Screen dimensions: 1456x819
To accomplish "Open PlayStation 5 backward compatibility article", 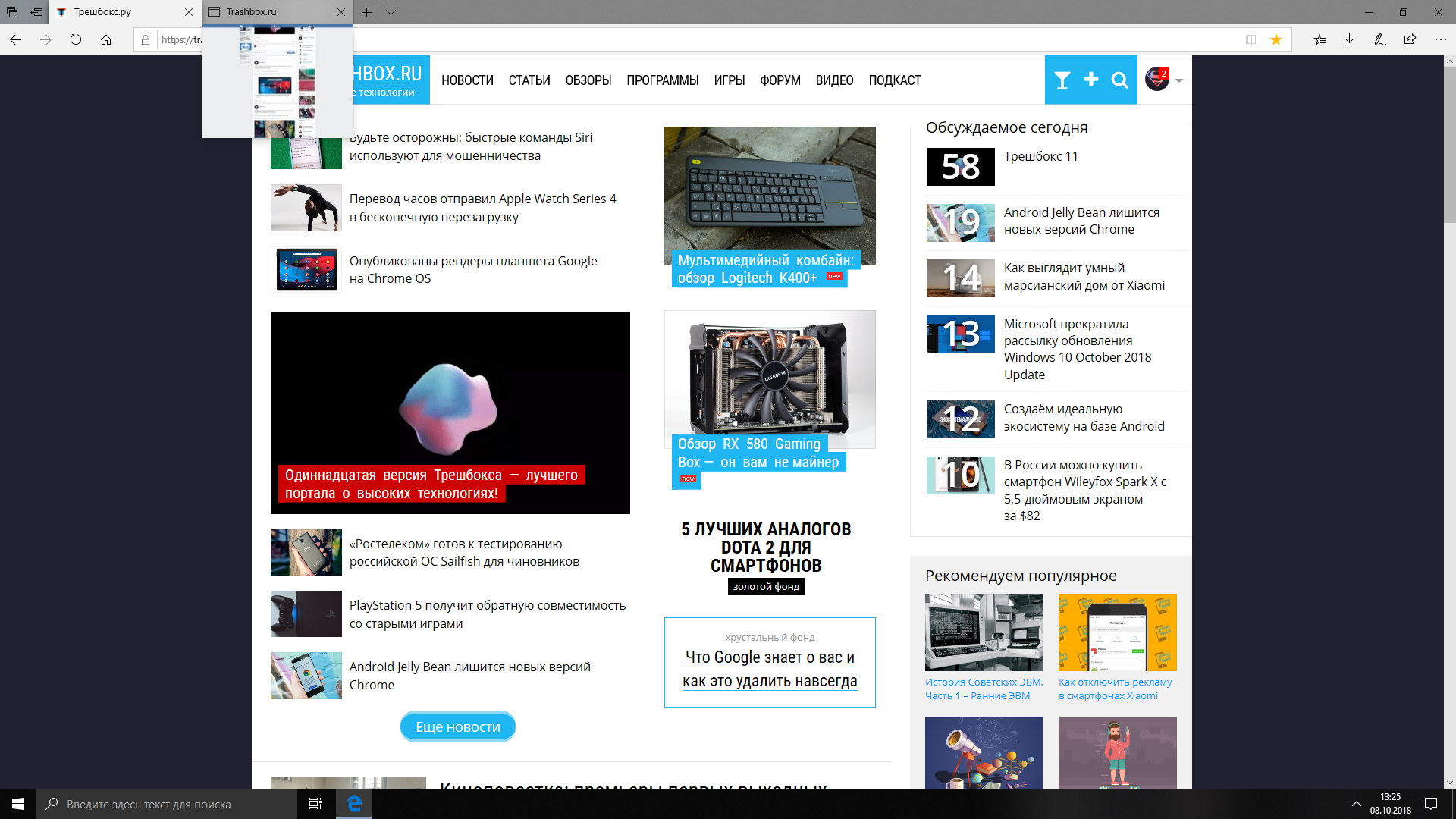I will (488, 614).
